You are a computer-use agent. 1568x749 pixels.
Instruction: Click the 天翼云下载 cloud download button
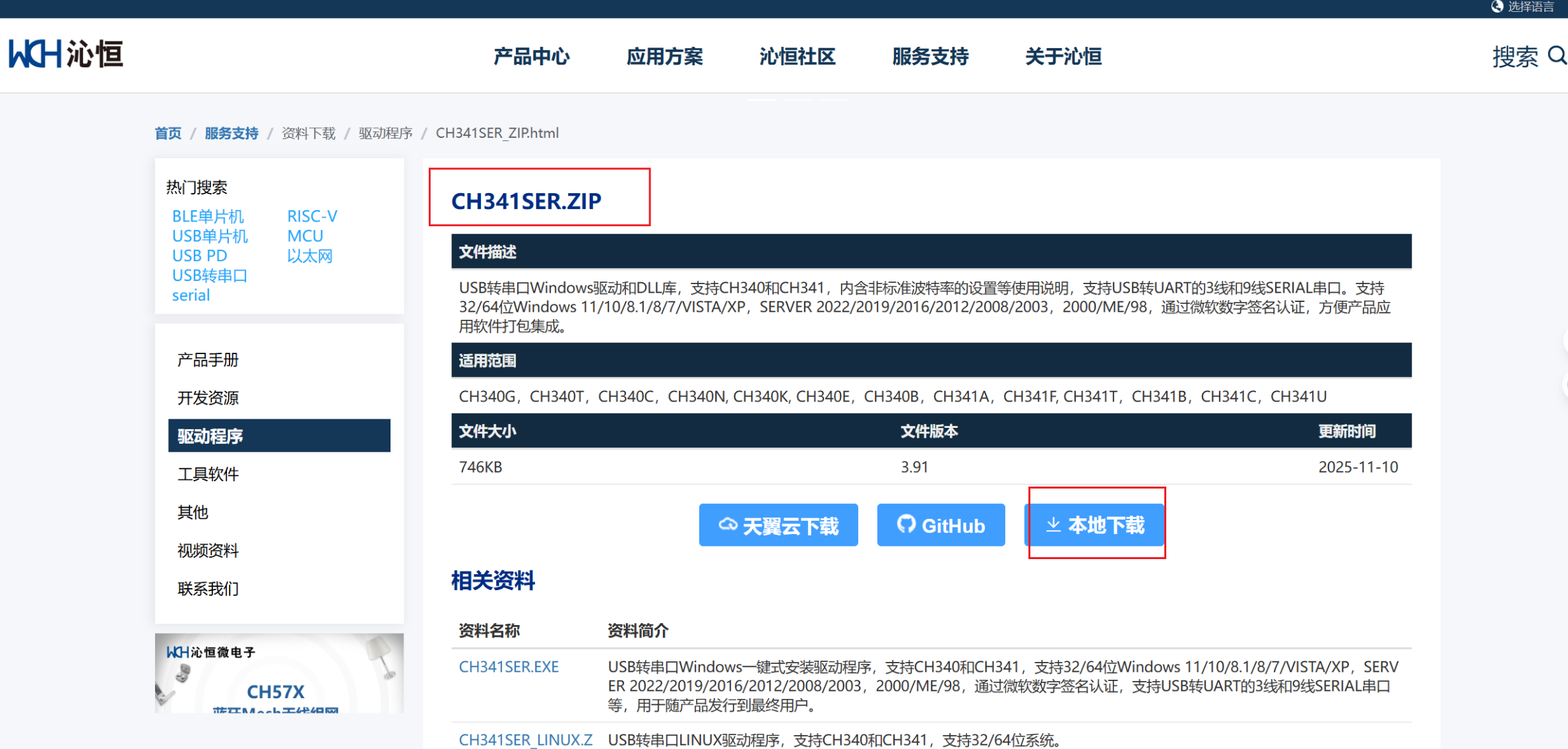pyautogui.click(x=778, y=525)
